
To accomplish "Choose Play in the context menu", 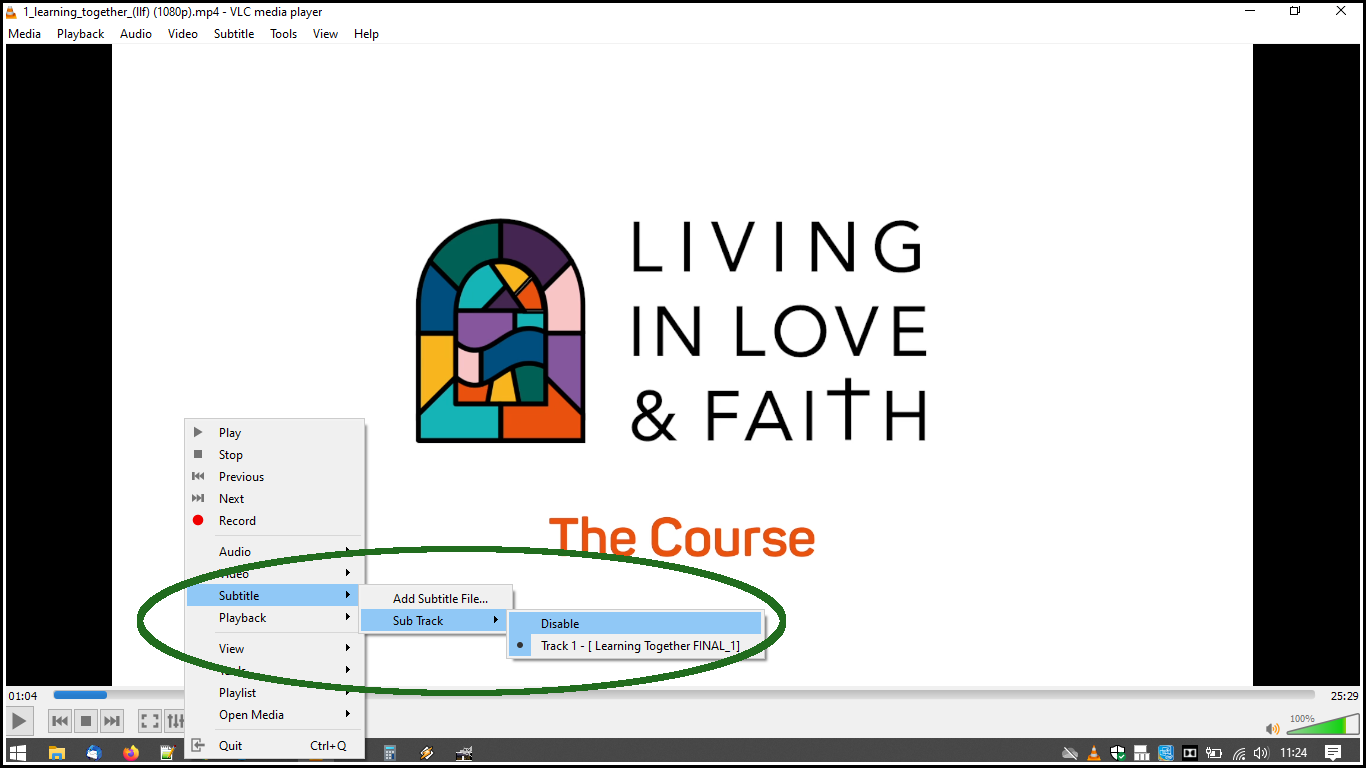I will [275, 432].
